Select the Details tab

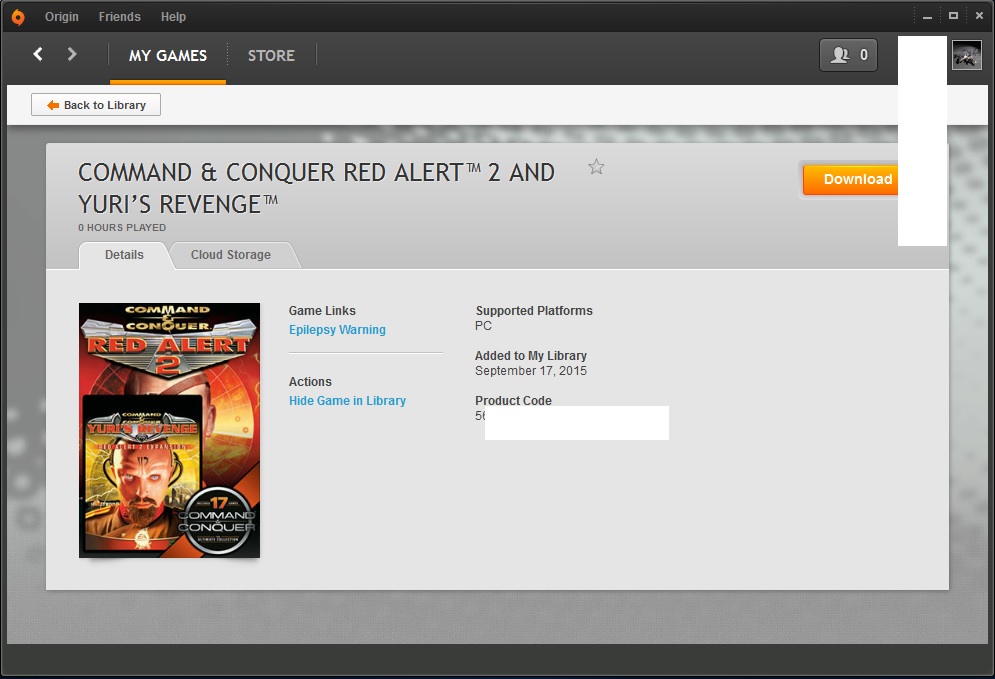[x=124, y=254]
